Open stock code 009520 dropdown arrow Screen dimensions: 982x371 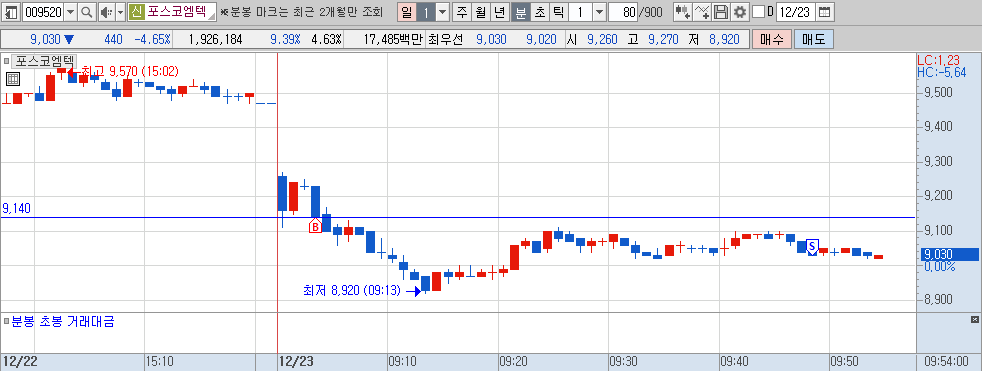(70, 11)
